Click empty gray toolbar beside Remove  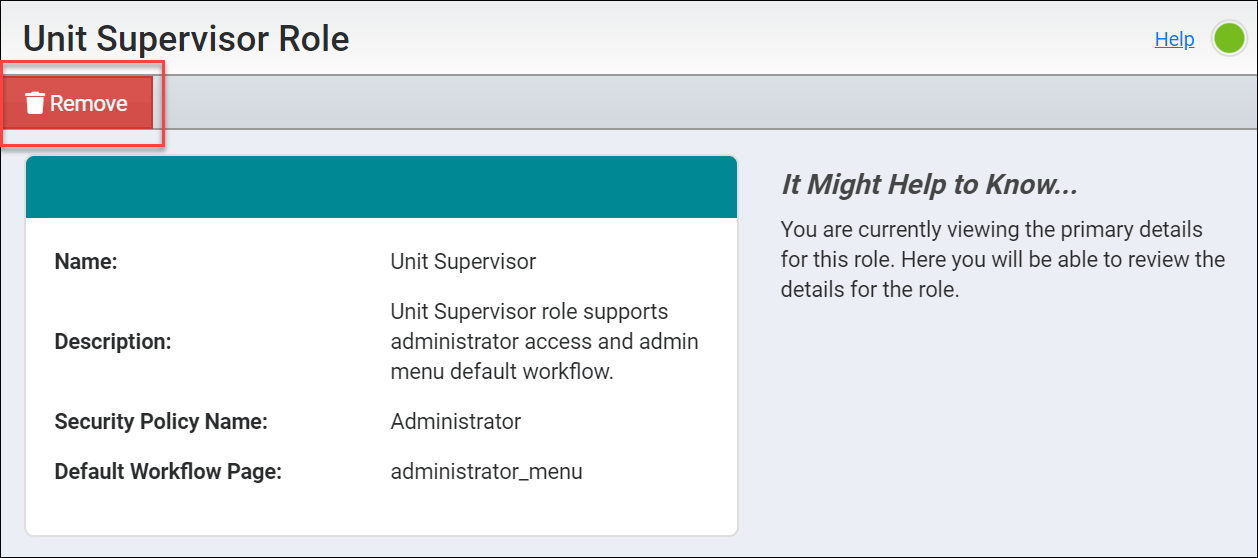click(x=700, y=103)
